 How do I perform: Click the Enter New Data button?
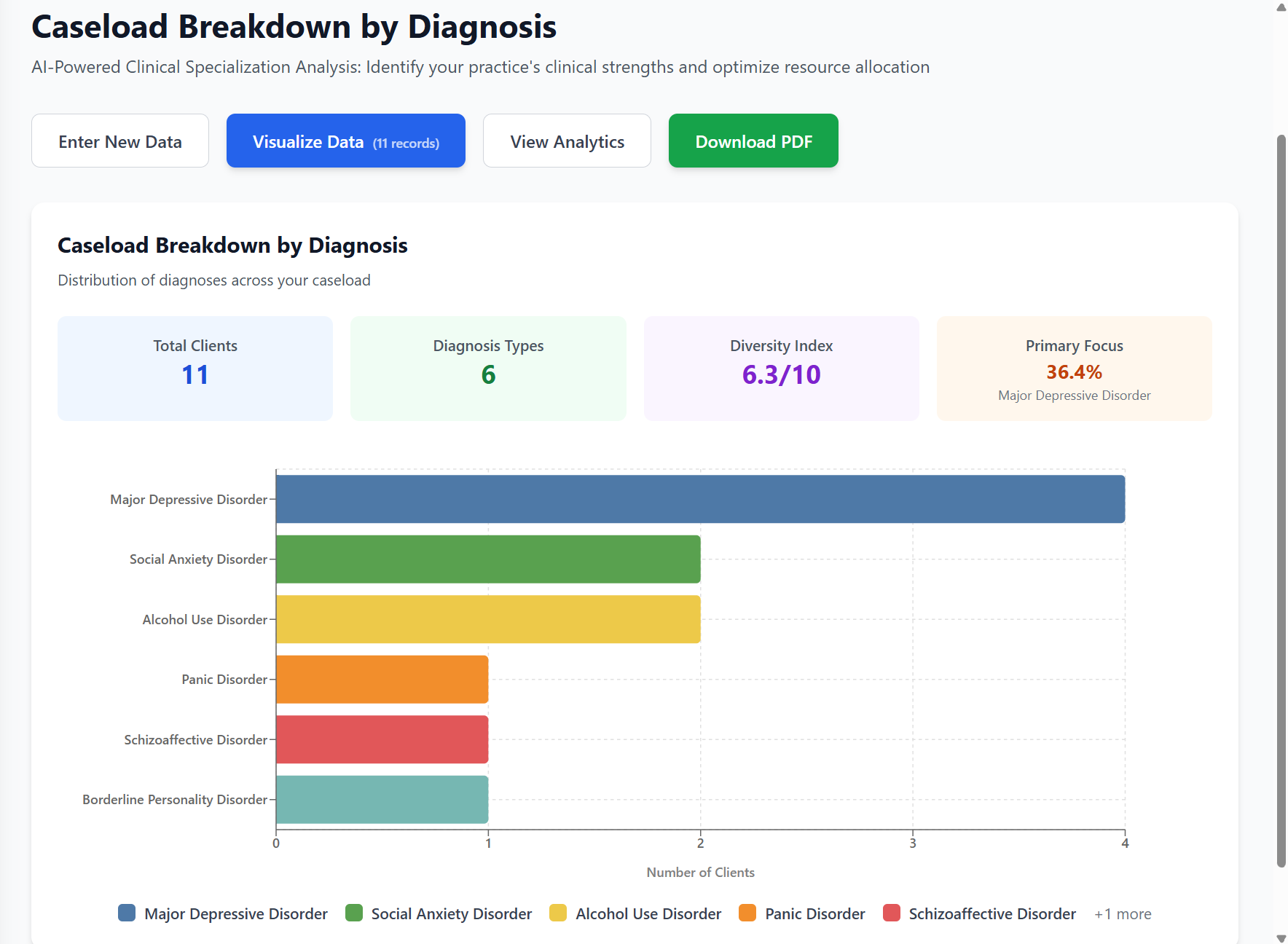pos(119,141)
